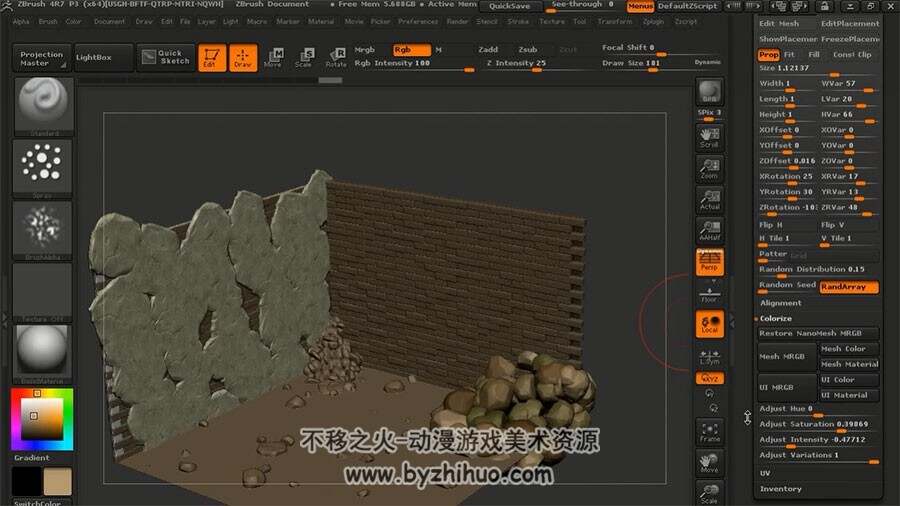The image size is (900, 506).
Task: Open the Tool menu
Action: (580, 22)
